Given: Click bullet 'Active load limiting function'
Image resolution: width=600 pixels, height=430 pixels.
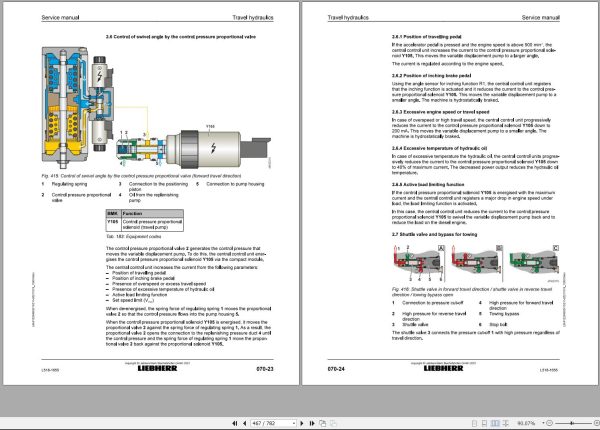Looking at the screenshot, I should click(x=139, y=295).
